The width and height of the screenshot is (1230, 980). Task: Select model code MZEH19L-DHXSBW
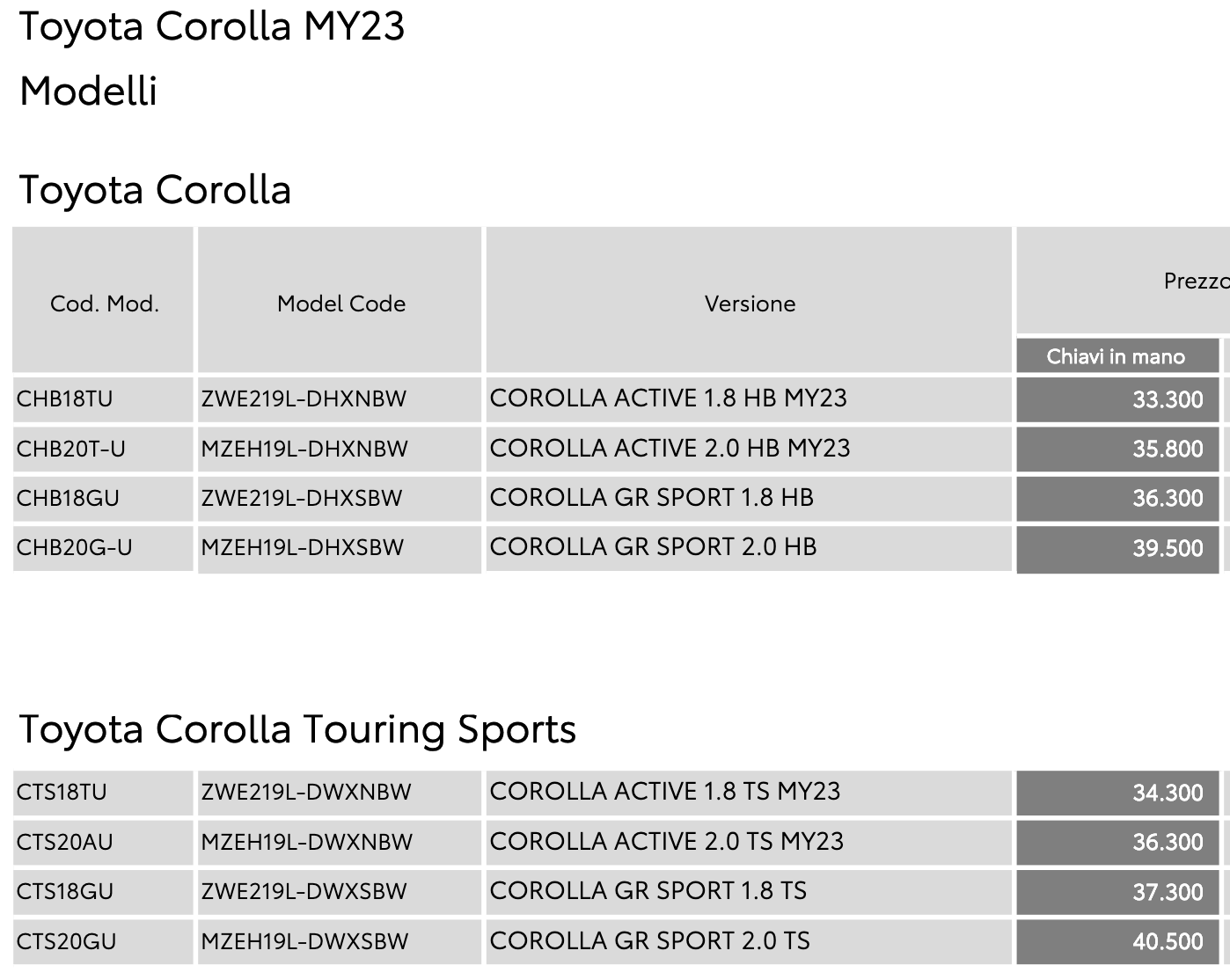[340, 548]
